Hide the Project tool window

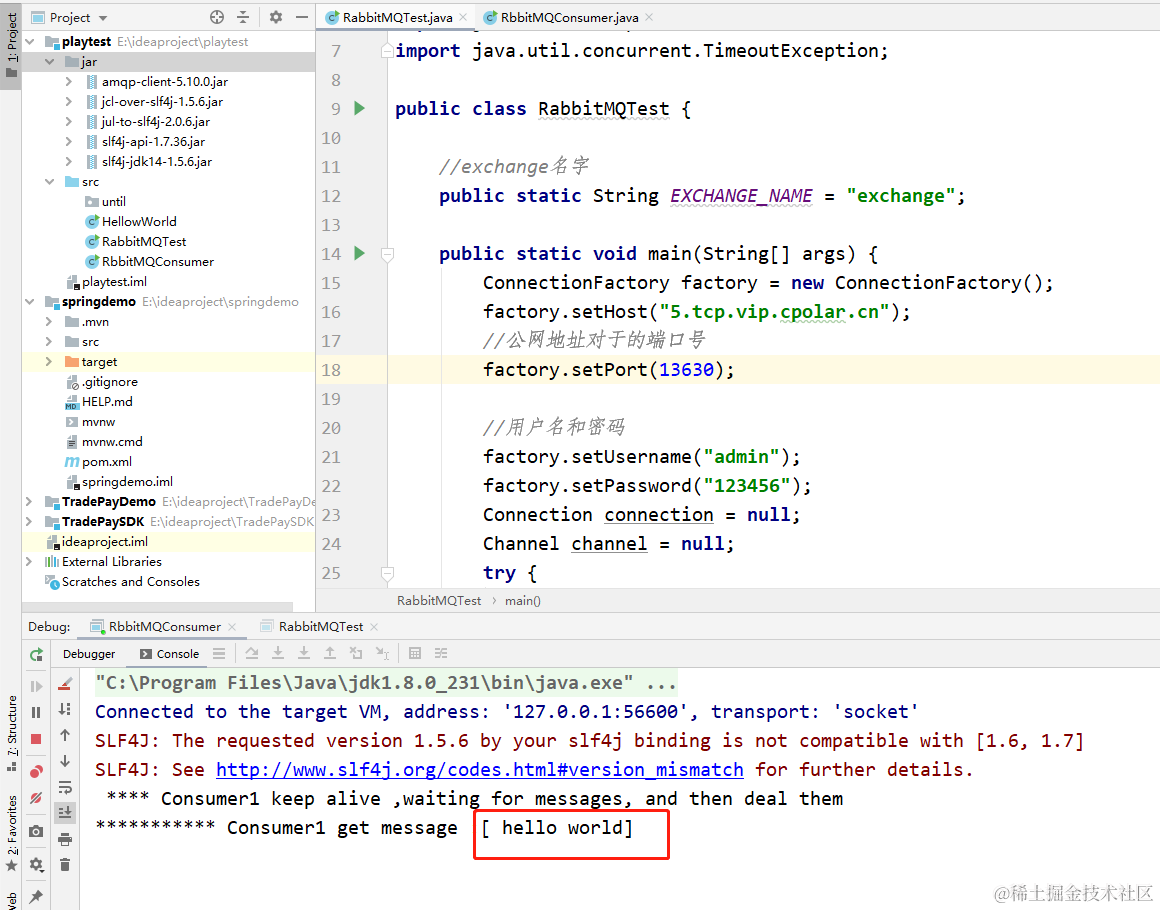[x=301, y=17]
